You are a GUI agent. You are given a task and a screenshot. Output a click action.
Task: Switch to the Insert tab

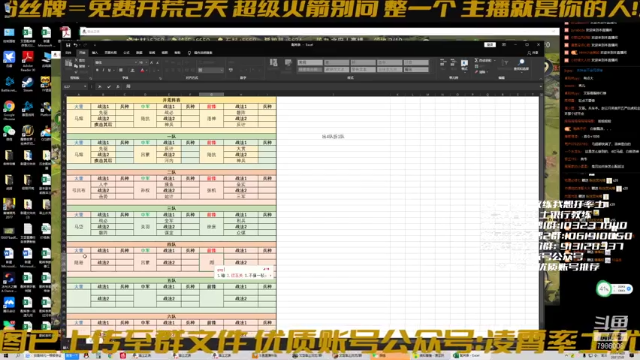[x=95, y=53]
